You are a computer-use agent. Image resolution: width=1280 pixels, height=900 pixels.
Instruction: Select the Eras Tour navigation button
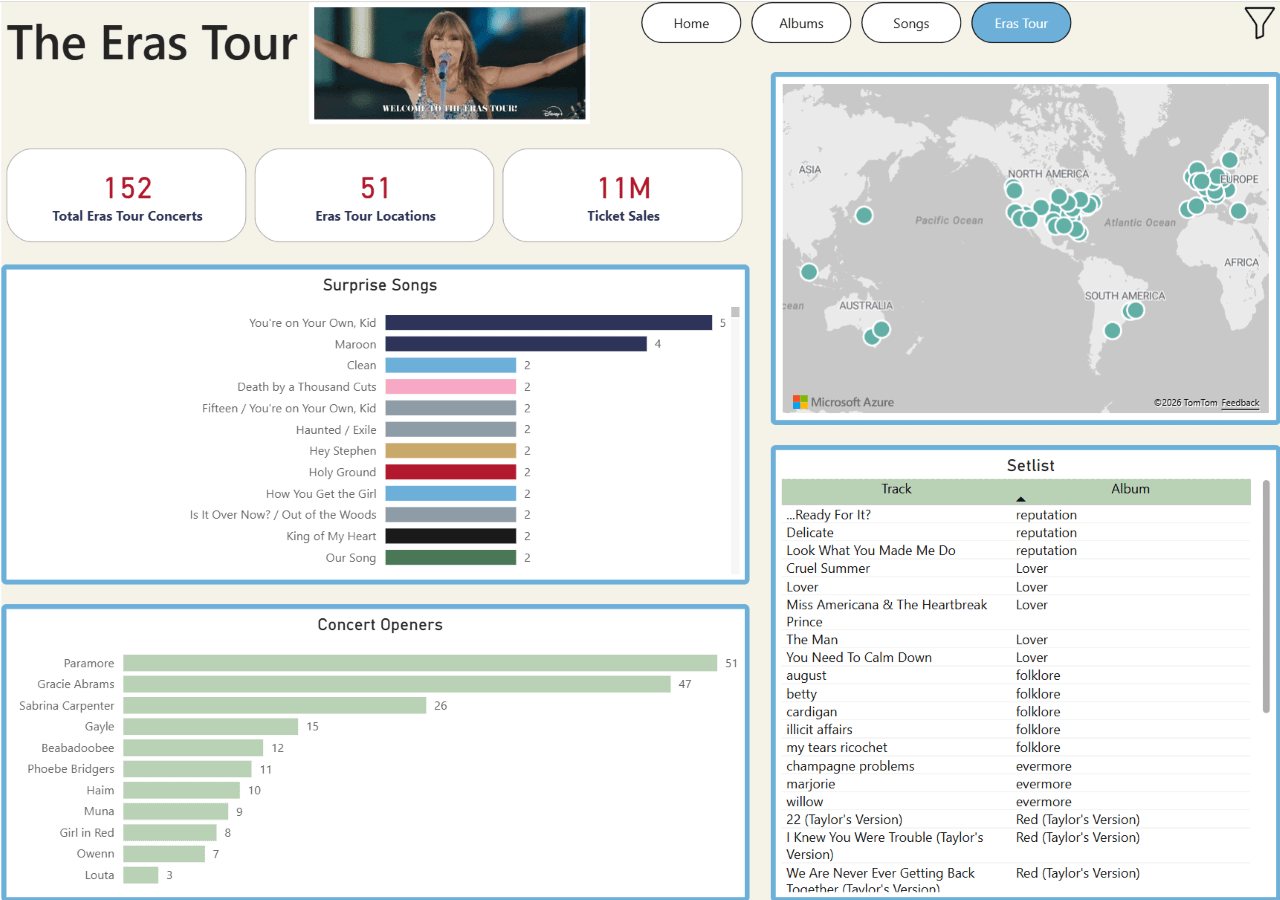[x=1021, y=23]
